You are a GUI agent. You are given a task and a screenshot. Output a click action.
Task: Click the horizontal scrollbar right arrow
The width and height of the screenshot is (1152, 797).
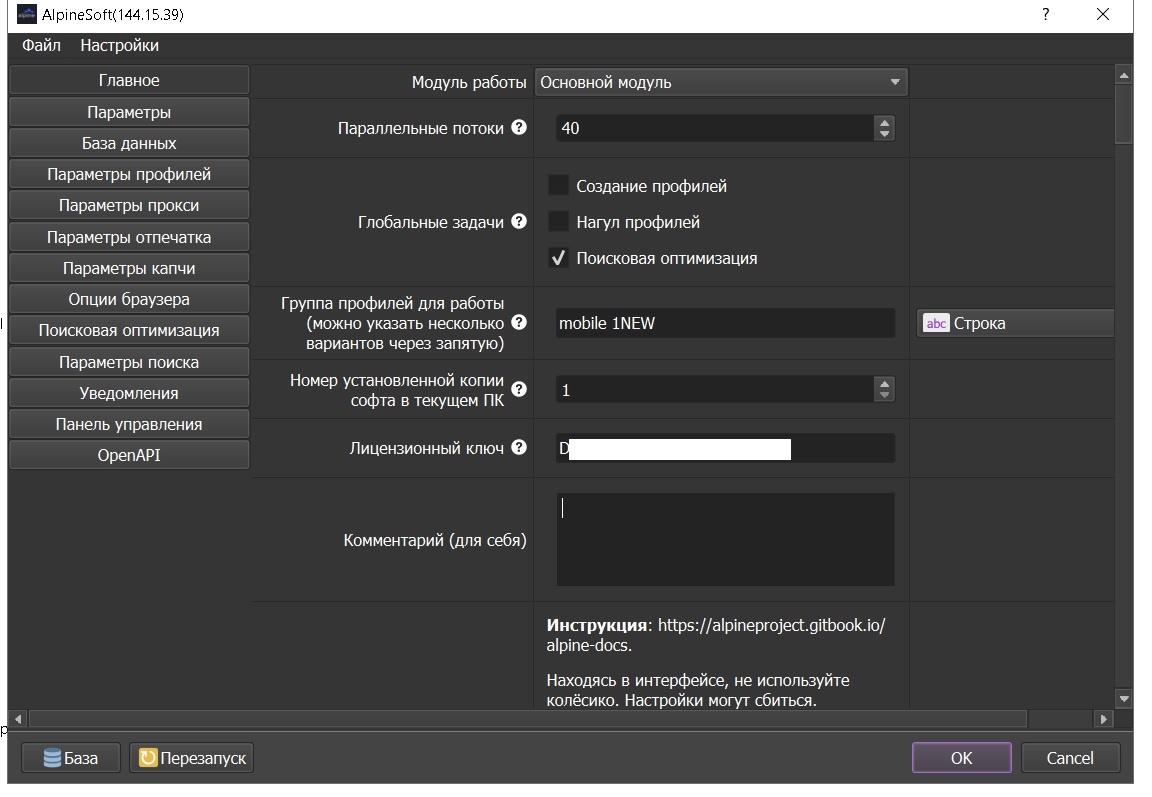[x=1104, y=719]
